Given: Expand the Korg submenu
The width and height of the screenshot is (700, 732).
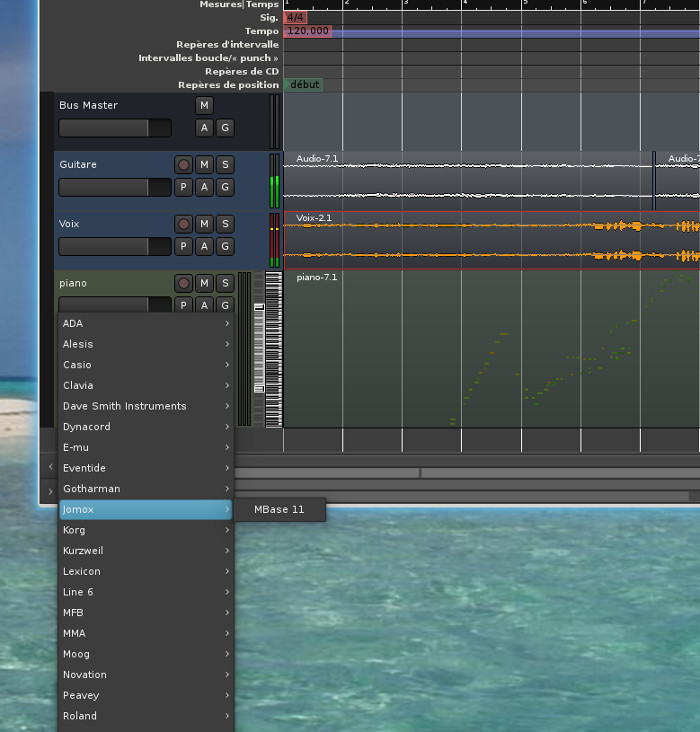Looking at the screenshot, I should [146, 530].
